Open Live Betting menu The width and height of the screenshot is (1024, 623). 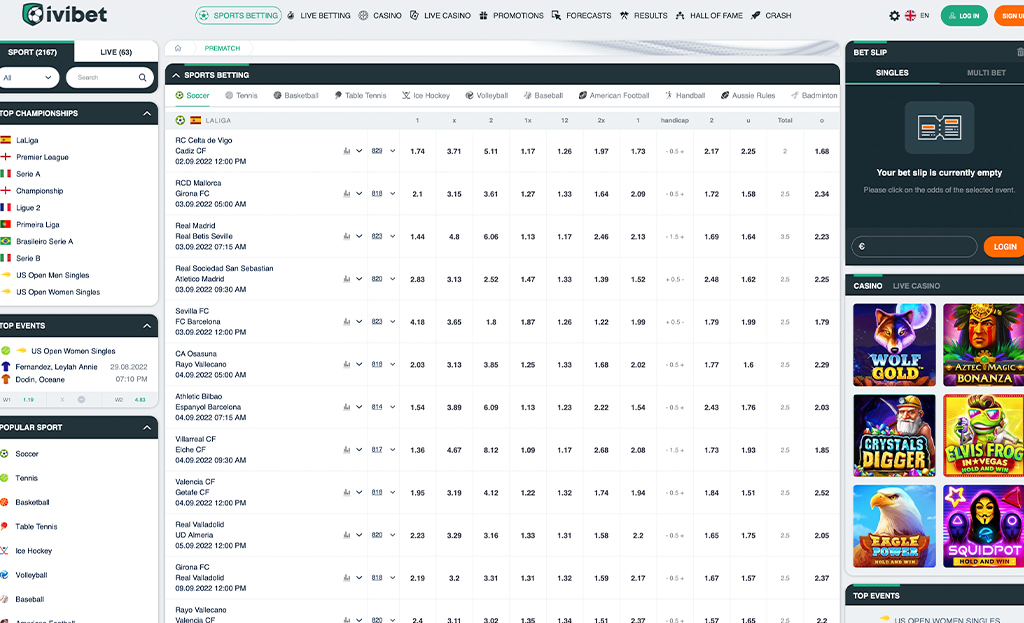pos(319,16)
